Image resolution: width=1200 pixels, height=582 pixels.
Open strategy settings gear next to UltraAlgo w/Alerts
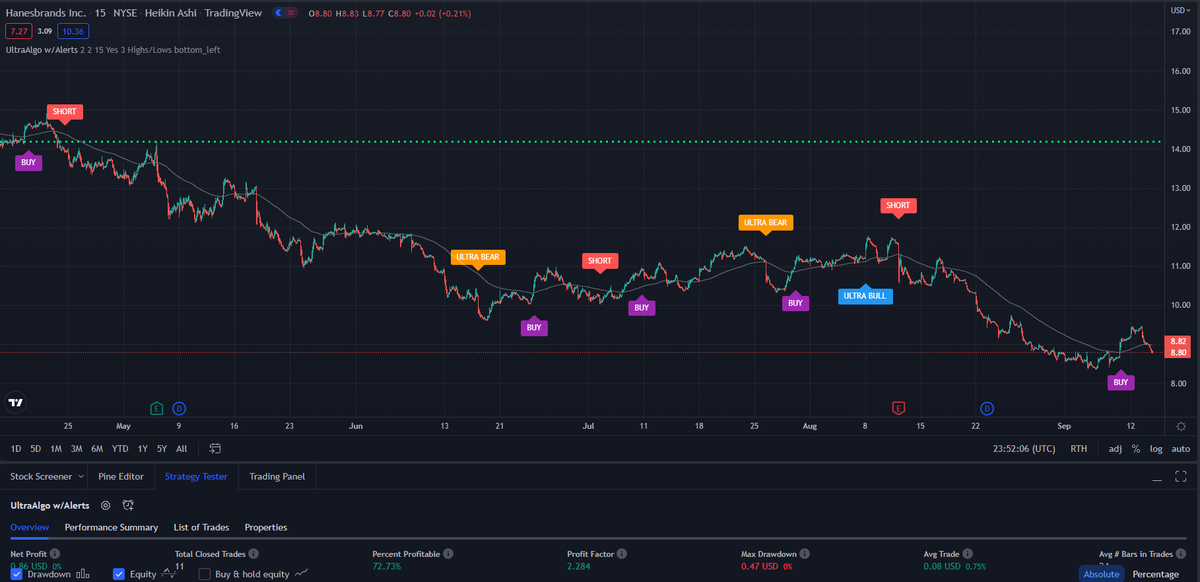105,506
